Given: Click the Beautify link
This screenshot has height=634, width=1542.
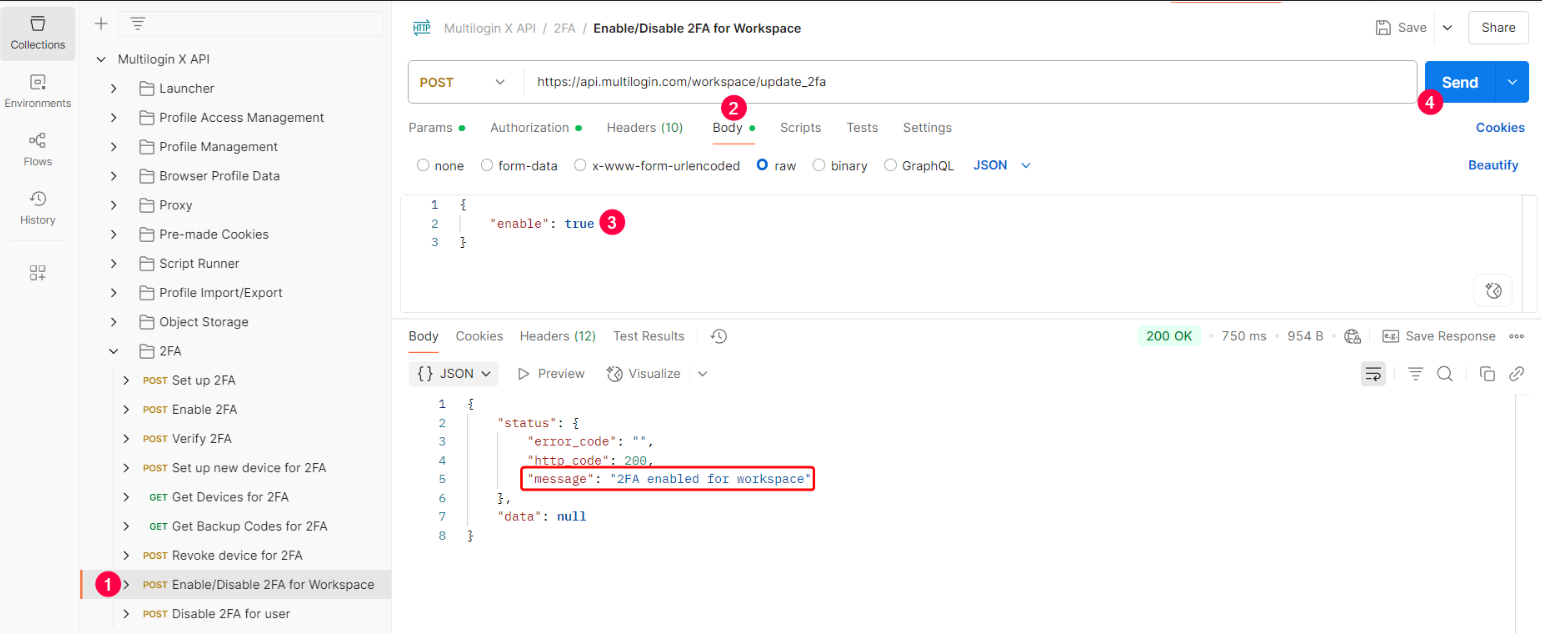Looking at the screenshot, I should click(x=1493, y=164).
